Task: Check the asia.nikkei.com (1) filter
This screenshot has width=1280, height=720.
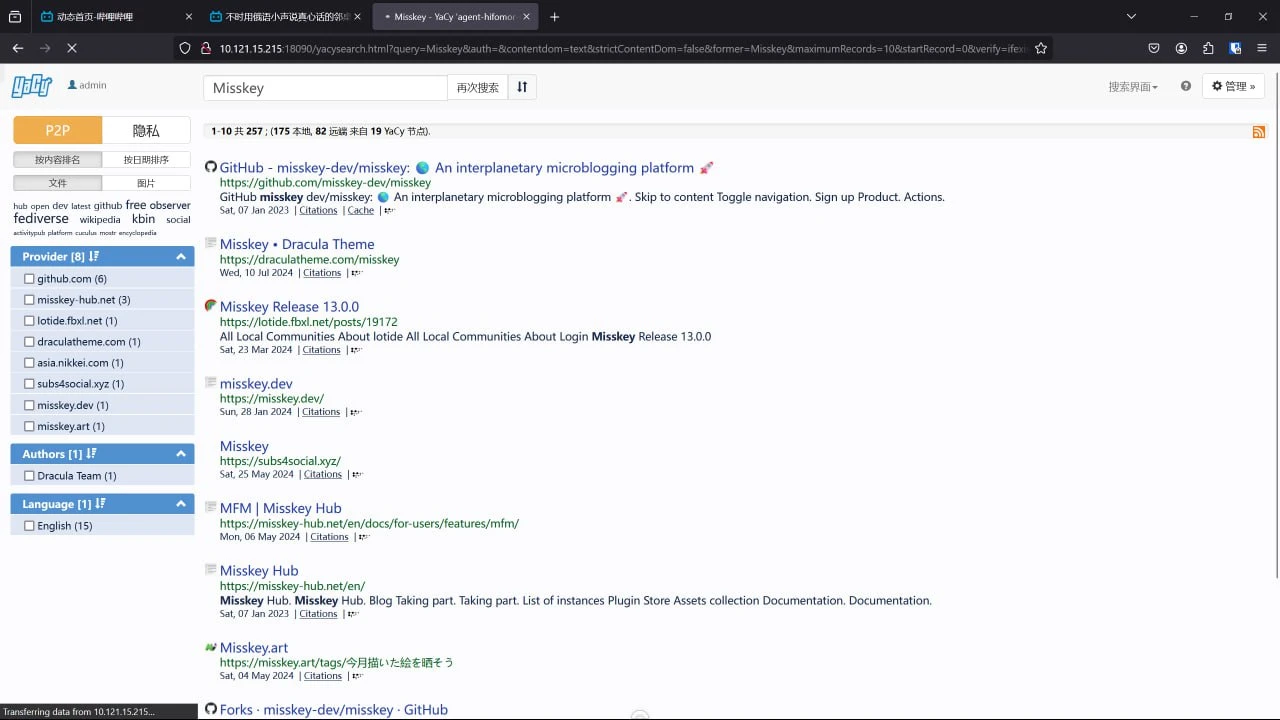Action: pos(29,363)
